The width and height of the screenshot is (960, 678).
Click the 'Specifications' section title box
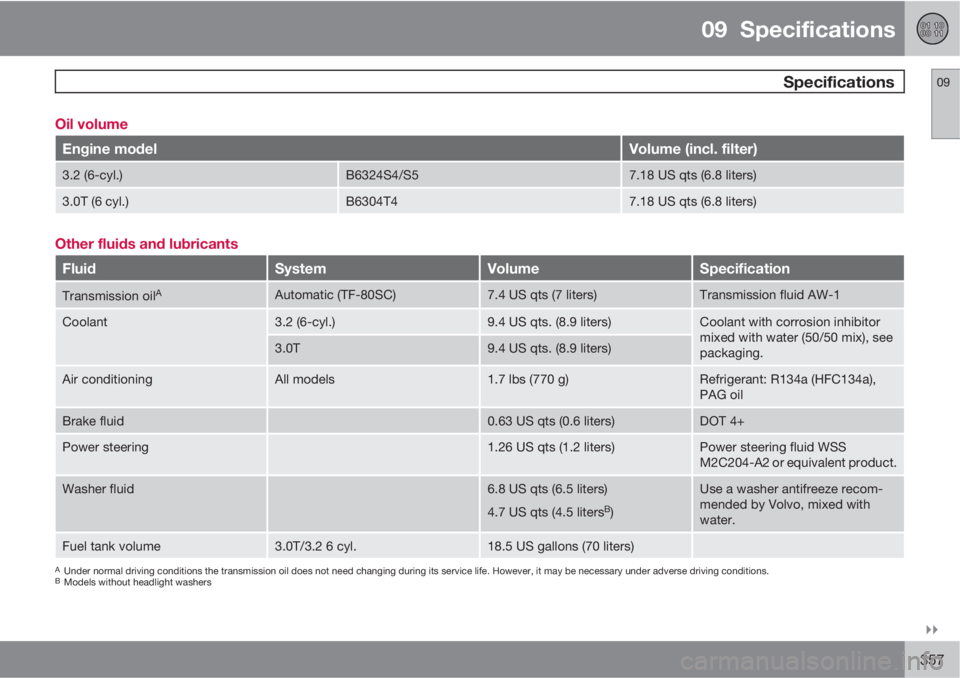tap(479, 81)
